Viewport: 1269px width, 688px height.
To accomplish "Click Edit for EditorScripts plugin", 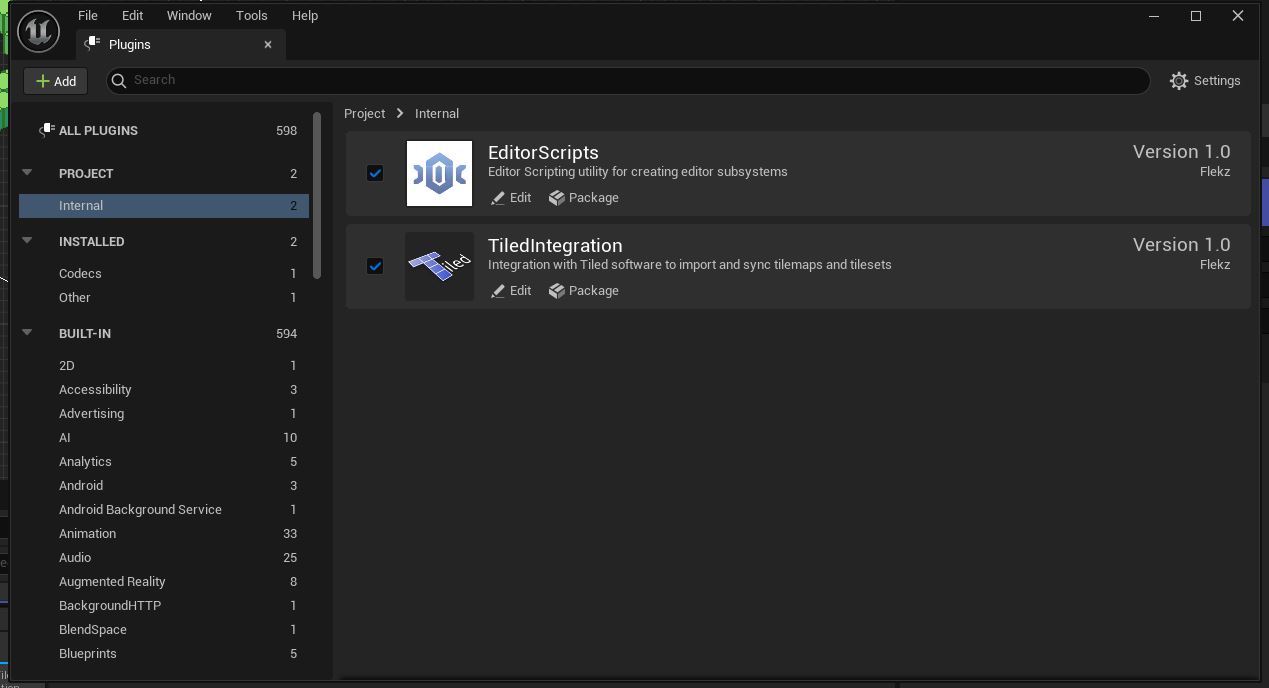I will (x=511, y=198).
